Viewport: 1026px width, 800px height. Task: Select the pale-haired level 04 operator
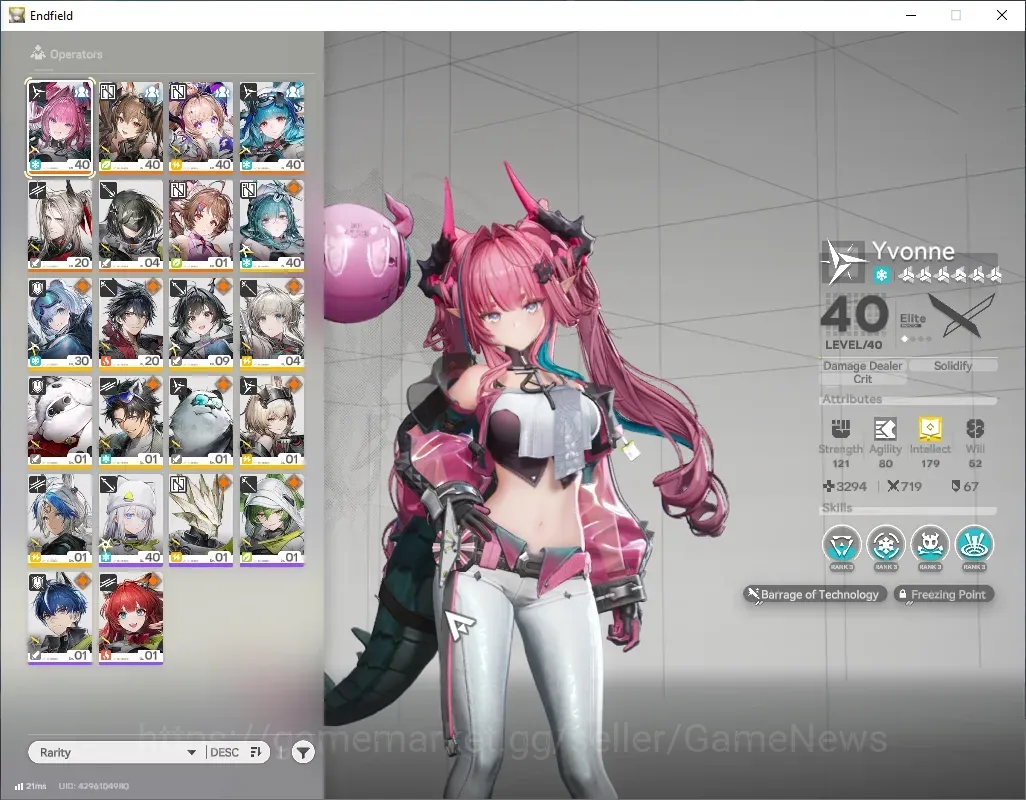tap(272, 324)
